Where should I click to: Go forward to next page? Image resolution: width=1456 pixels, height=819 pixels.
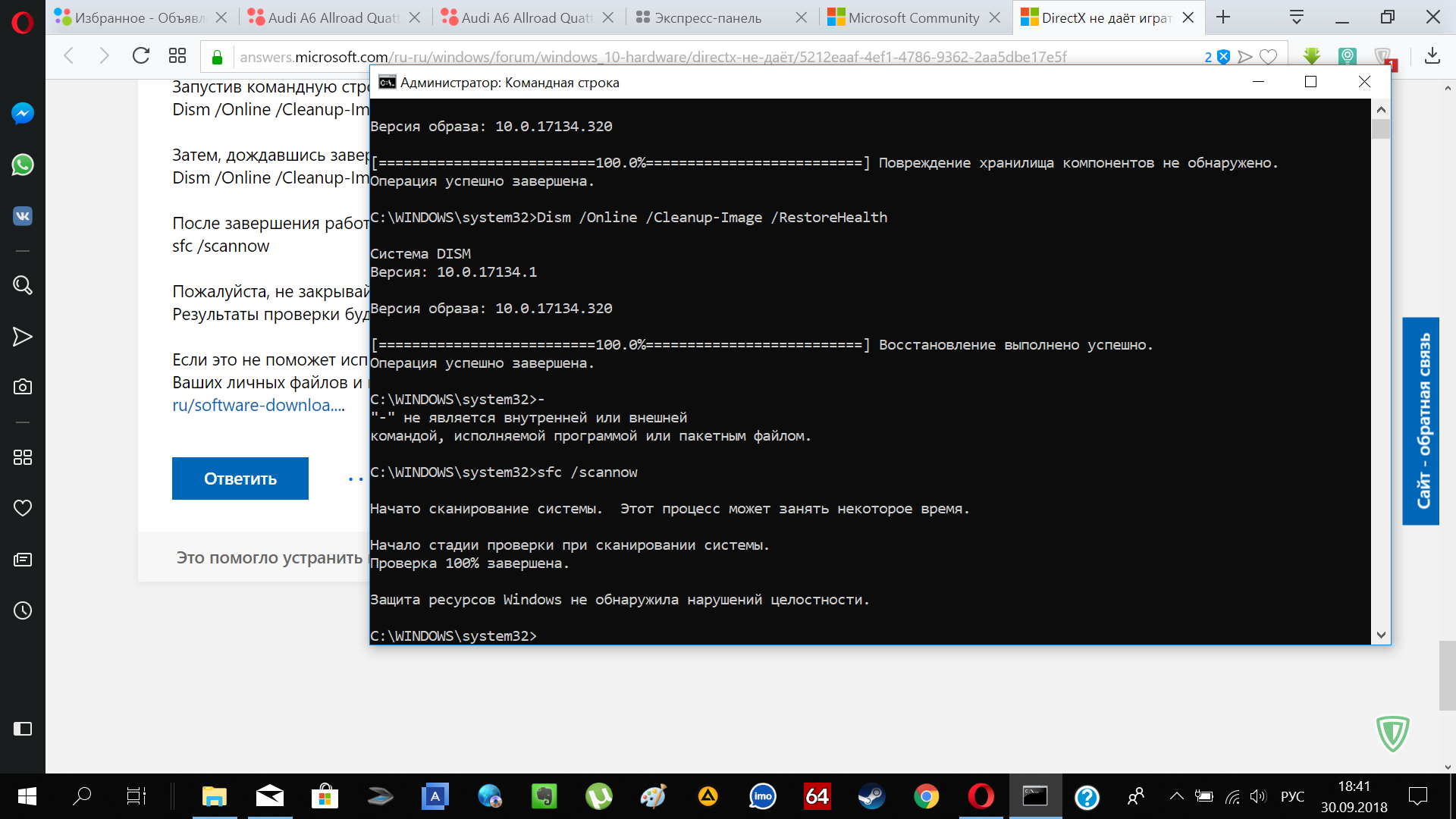[104, 55]
